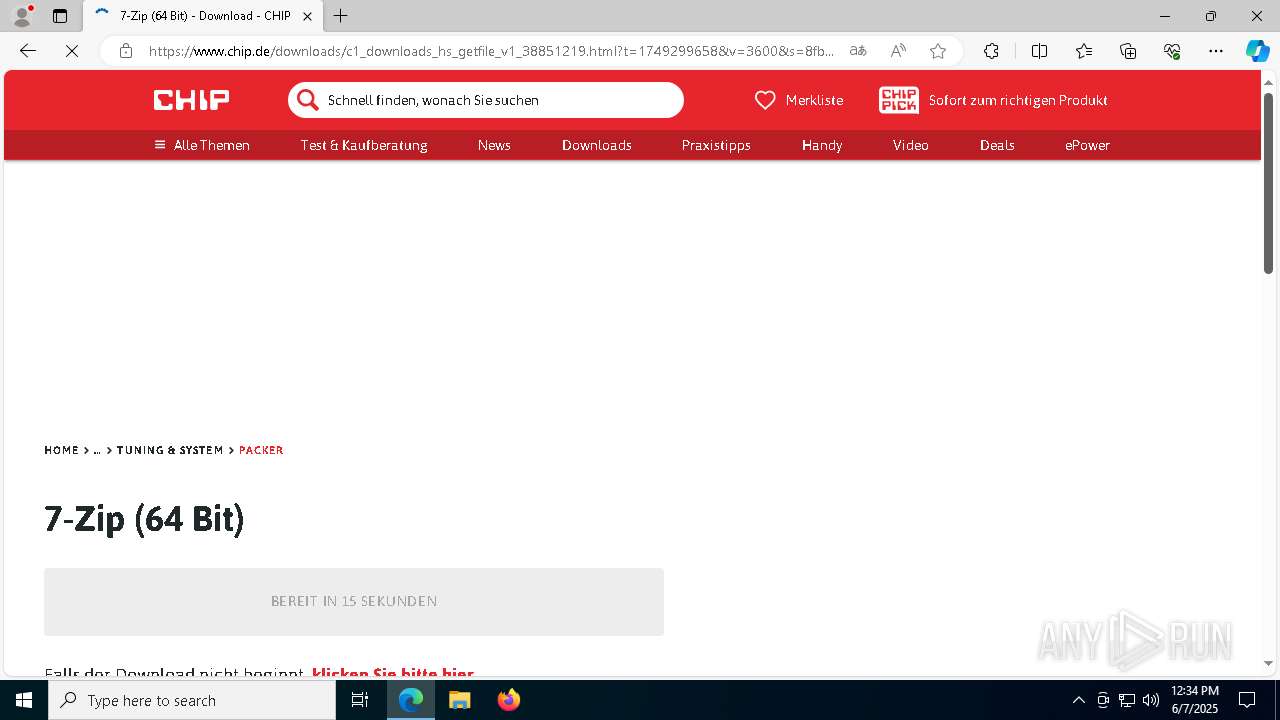Go back to the previous page
The image size is (1280, 720).
click(28, 51)
